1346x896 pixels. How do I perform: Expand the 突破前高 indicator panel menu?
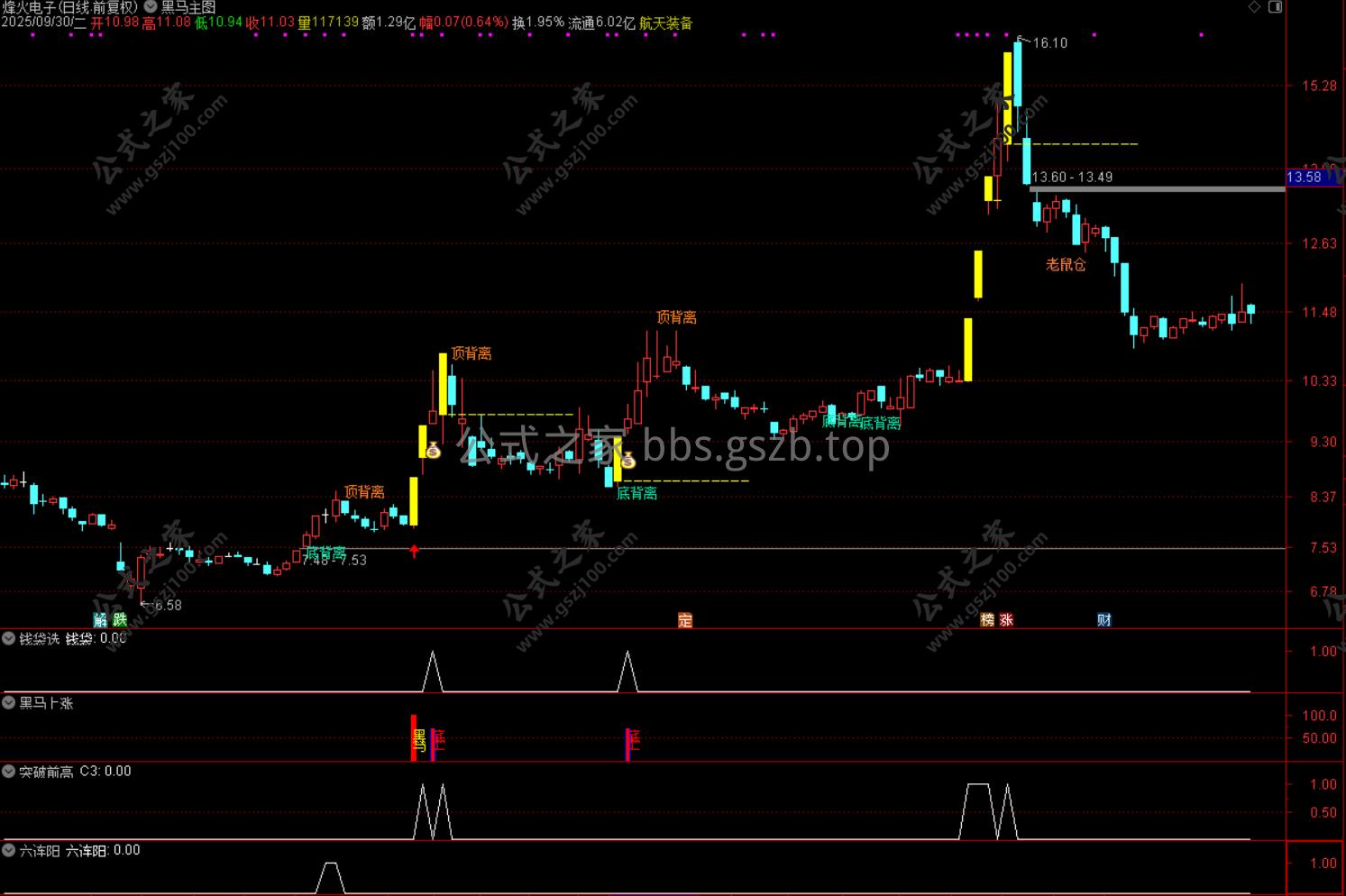pyautogui.click(x=9, y=772)
